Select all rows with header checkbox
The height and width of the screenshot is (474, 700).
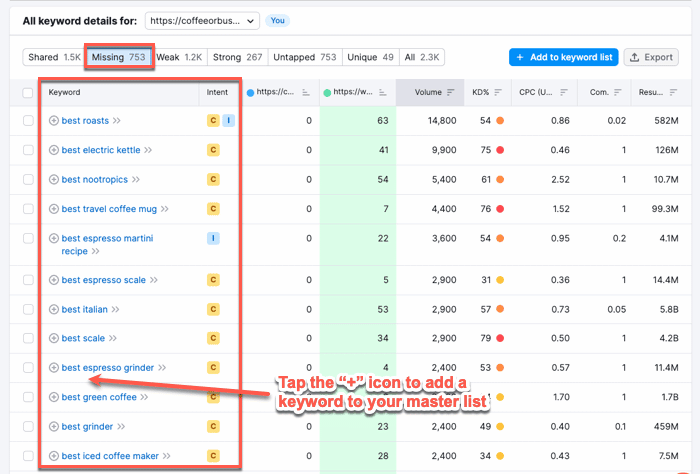28,93
